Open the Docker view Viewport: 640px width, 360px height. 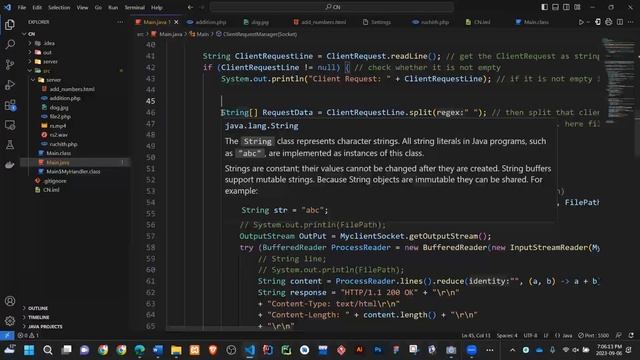[10, 165]
